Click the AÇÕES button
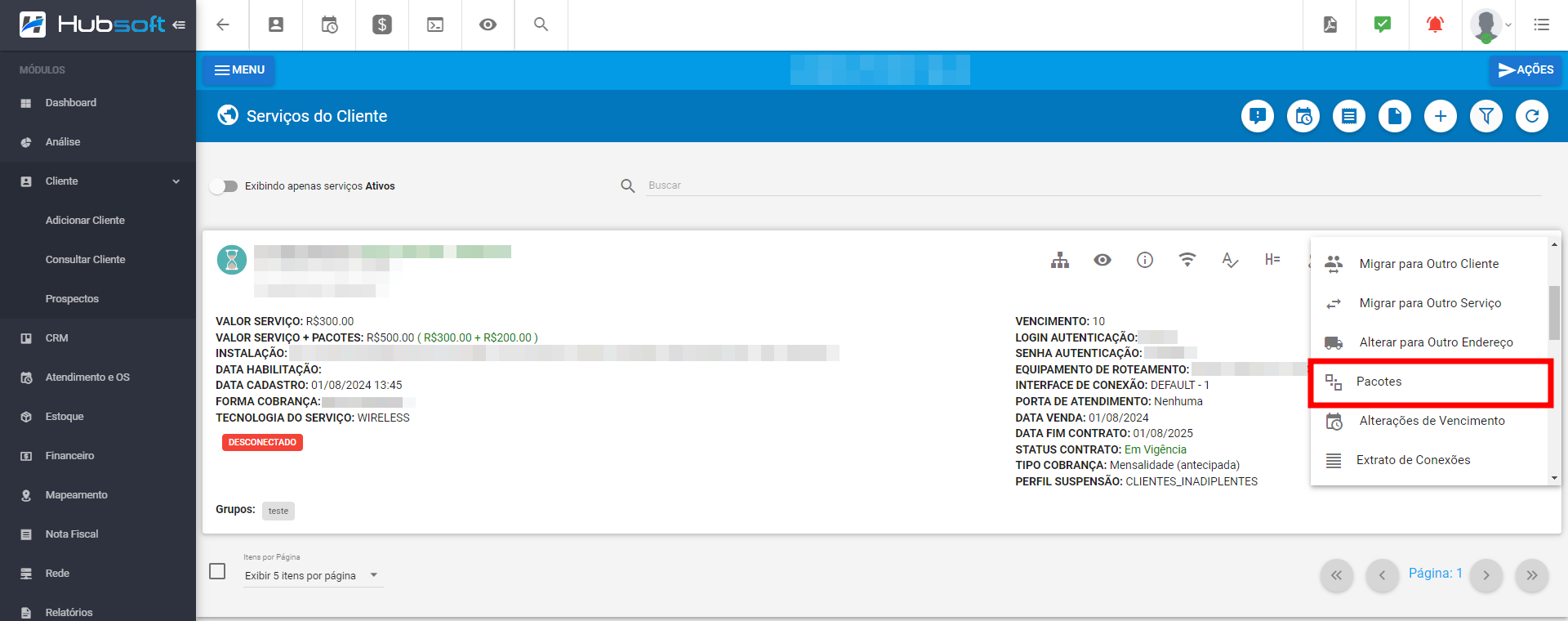1568x621 pixels. tap(1526, 70)
